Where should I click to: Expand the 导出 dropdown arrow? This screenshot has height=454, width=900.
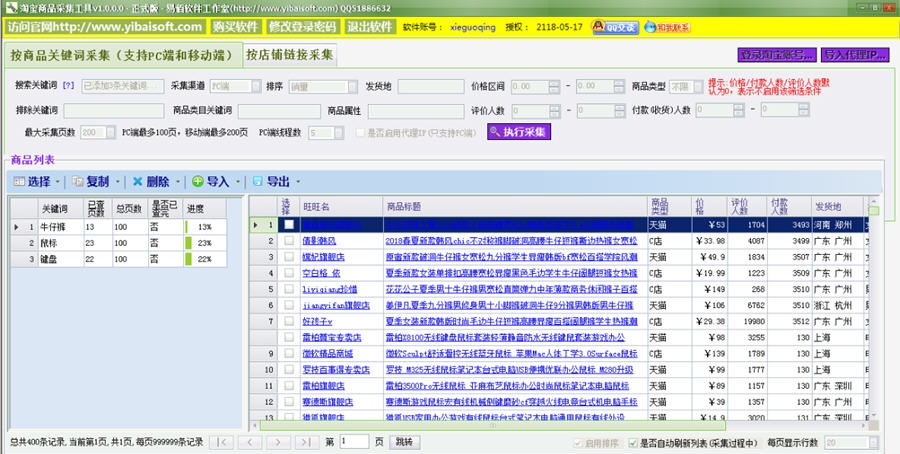[x=298, y=183]
